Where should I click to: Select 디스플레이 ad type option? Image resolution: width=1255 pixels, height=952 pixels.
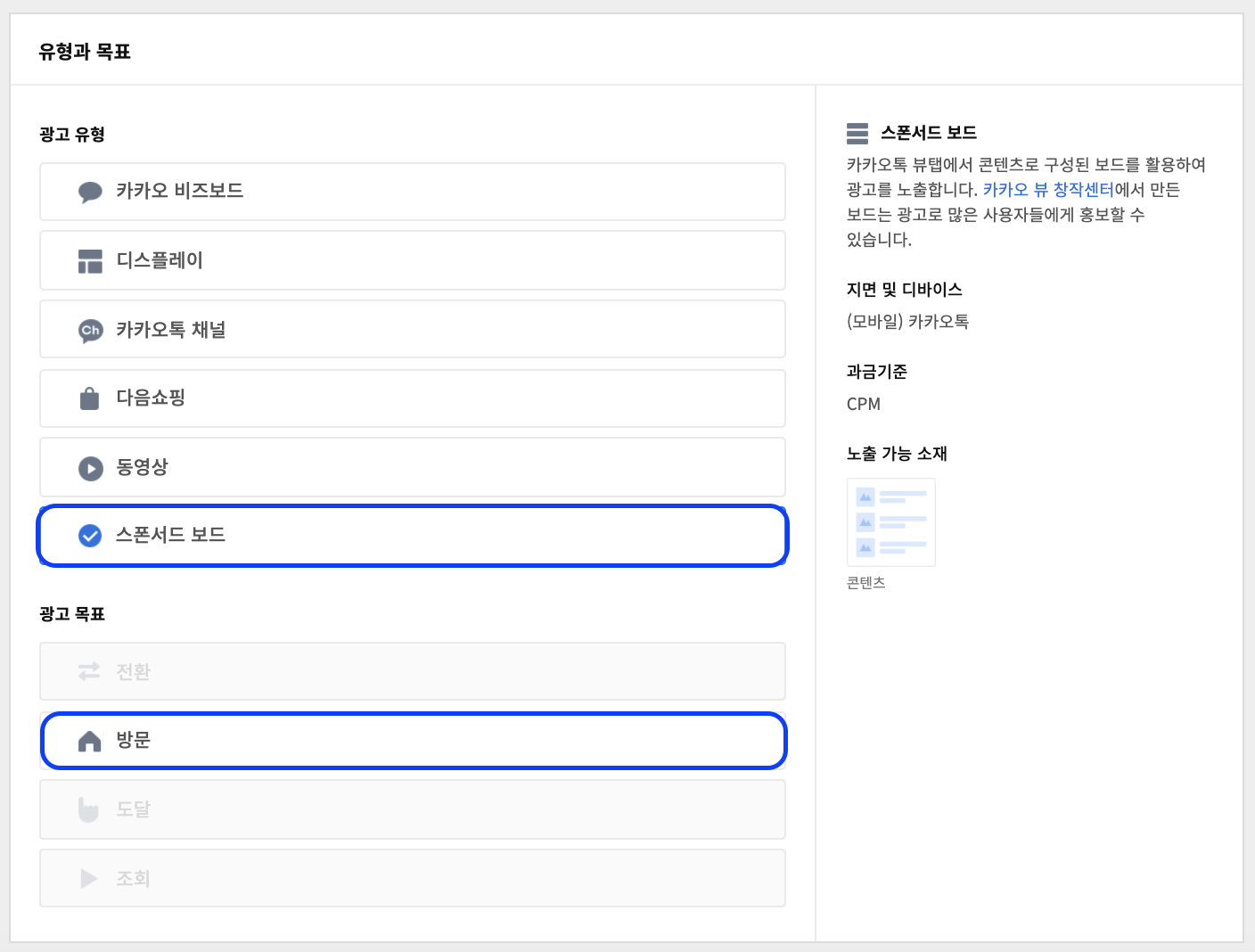pyautogui.click(x=413, y=260)
